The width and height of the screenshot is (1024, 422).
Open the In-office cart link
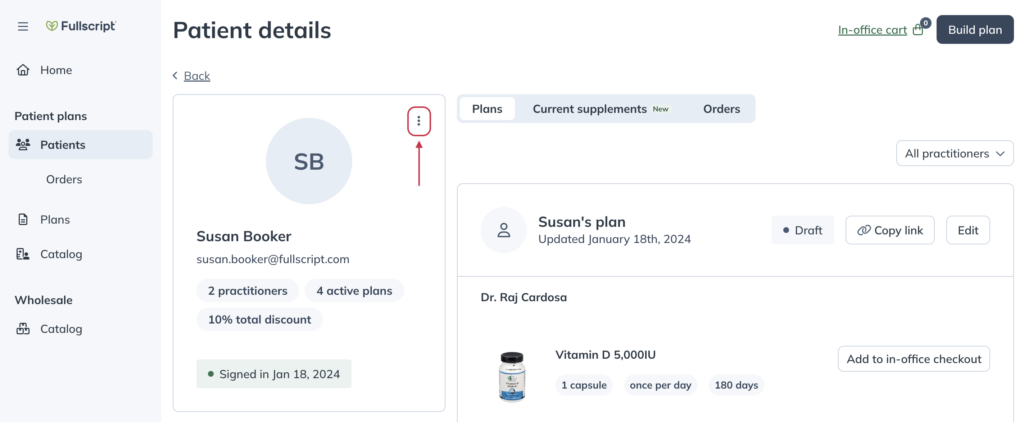click(x=872, y=30)
